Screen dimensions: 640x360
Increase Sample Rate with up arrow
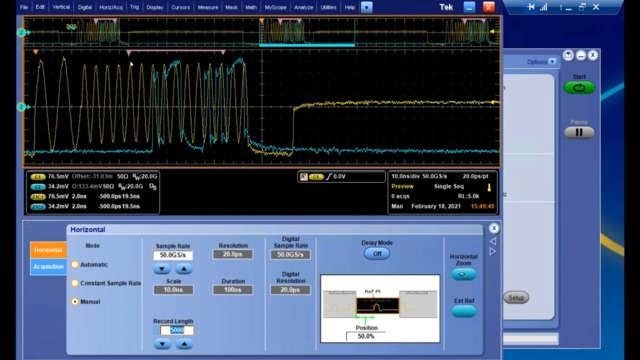coord(184,269)
